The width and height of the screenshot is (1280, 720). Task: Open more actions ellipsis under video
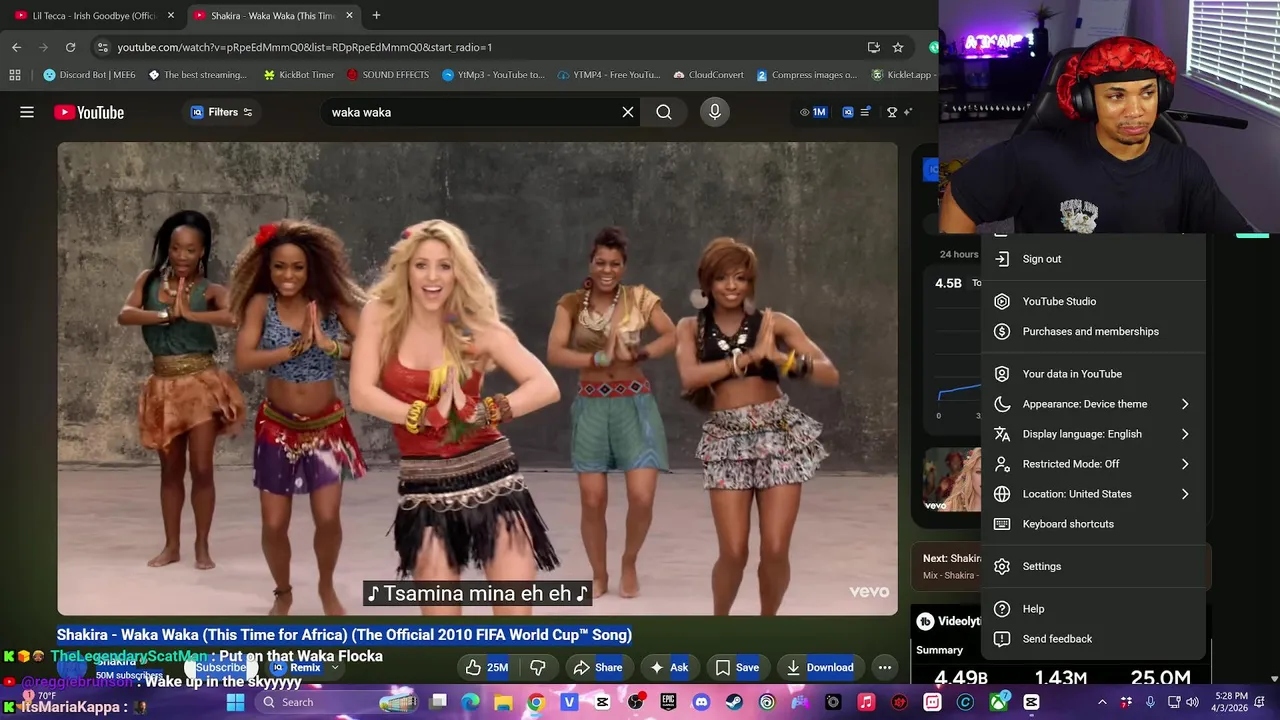[x=885, y=668]
